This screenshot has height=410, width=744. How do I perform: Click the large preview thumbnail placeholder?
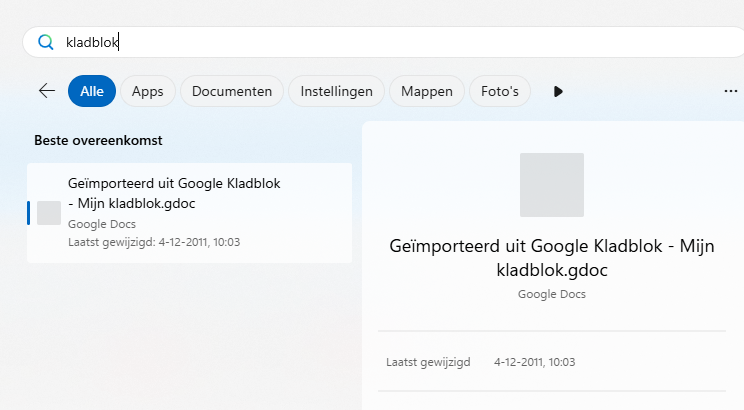click(552, 185)
